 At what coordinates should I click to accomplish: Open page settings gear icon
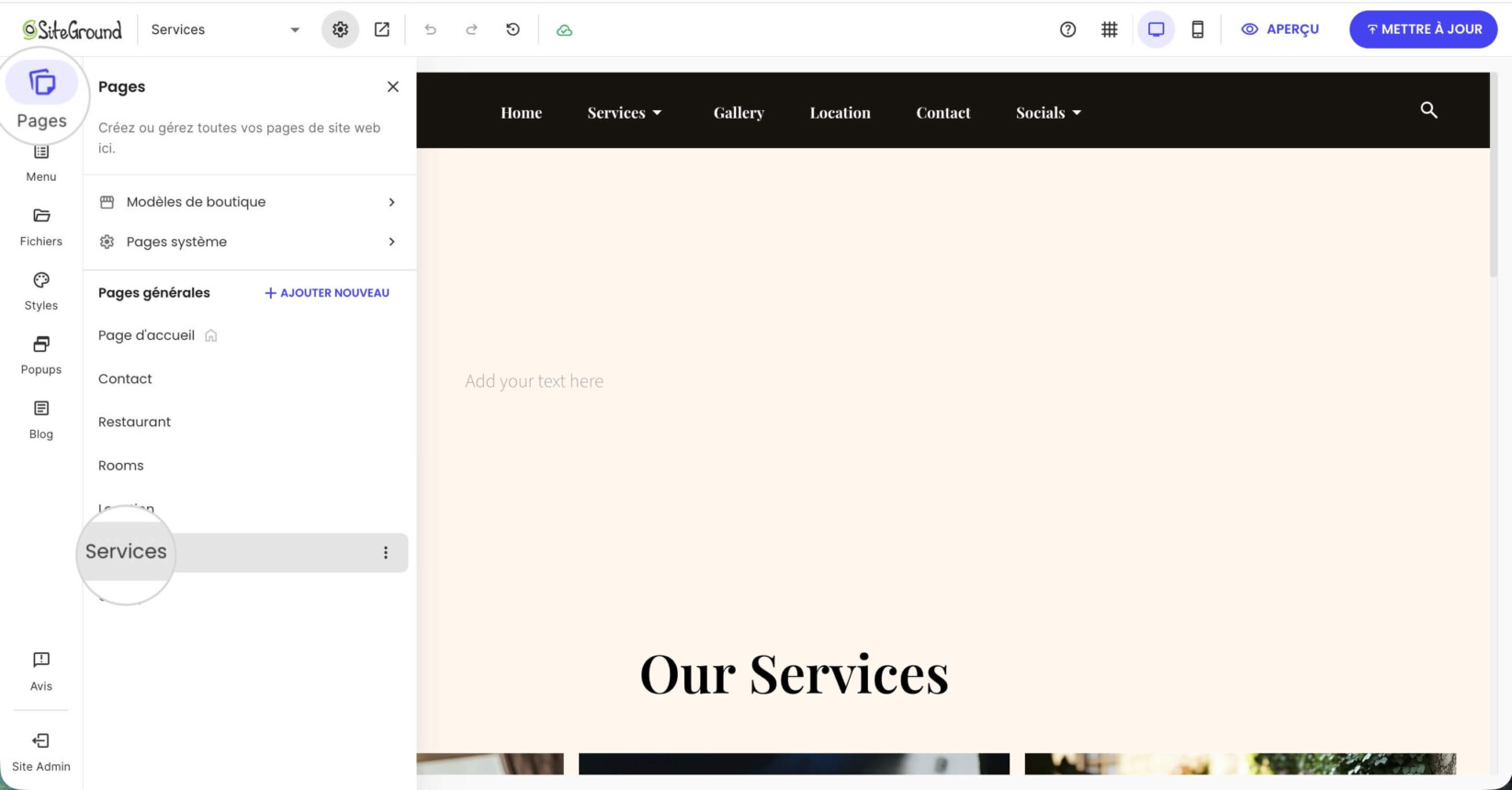[341, 29]
